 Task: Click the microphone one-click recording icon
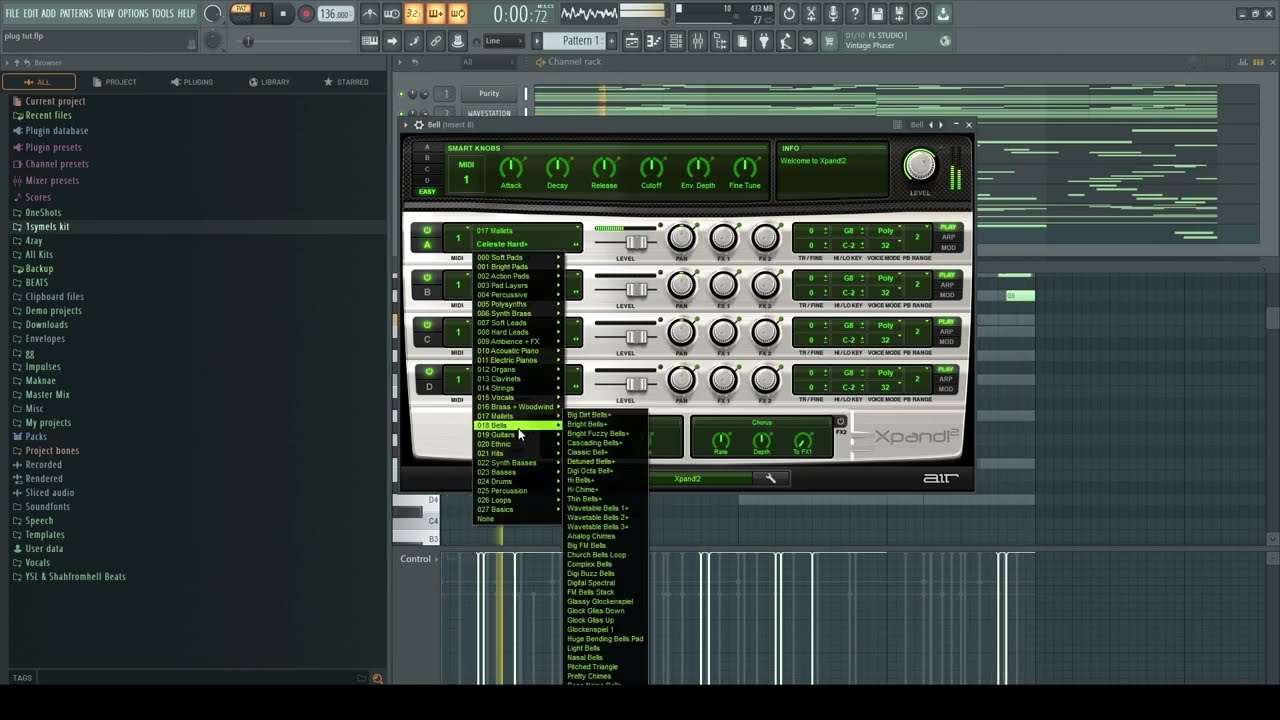[x=833, y=14]
